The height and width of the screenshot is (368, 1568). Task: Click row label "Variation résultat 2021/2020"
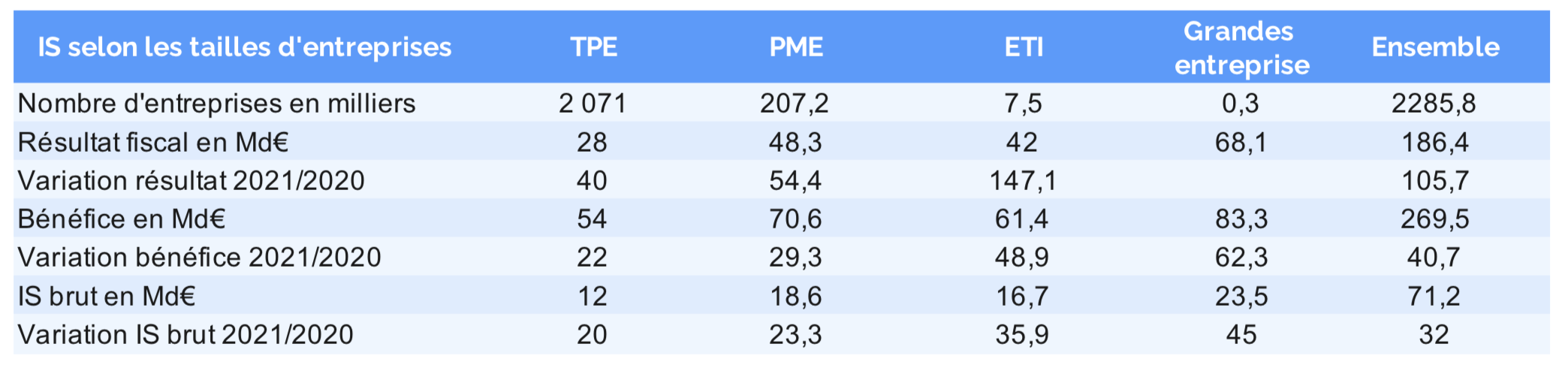[x=191, y=181]
